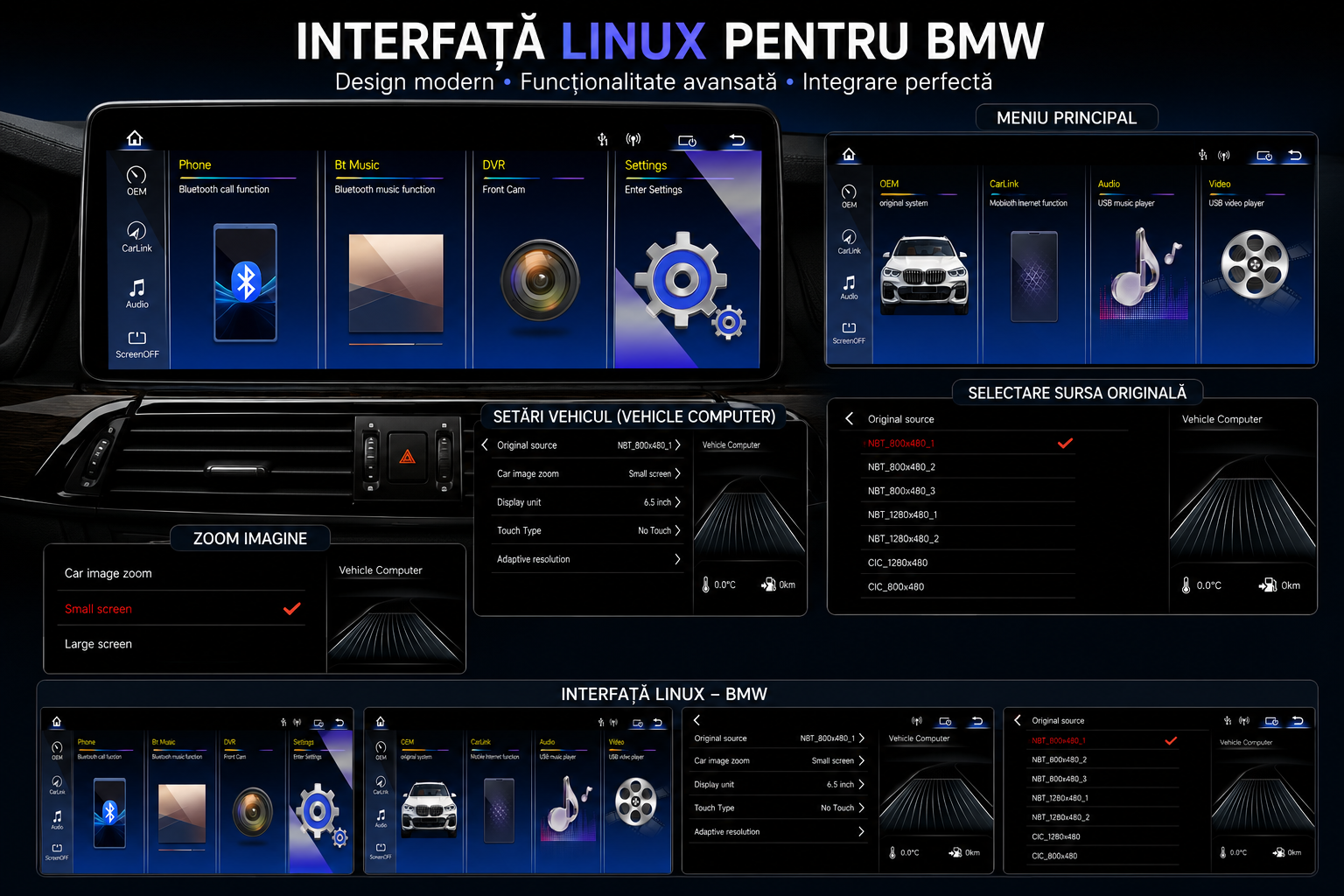The height and width of the screenshot is (896, 1344).
Task: Expand the Car image zoom row in the bottom strip settings thumbnail
Action: click(x=779, y=760)
